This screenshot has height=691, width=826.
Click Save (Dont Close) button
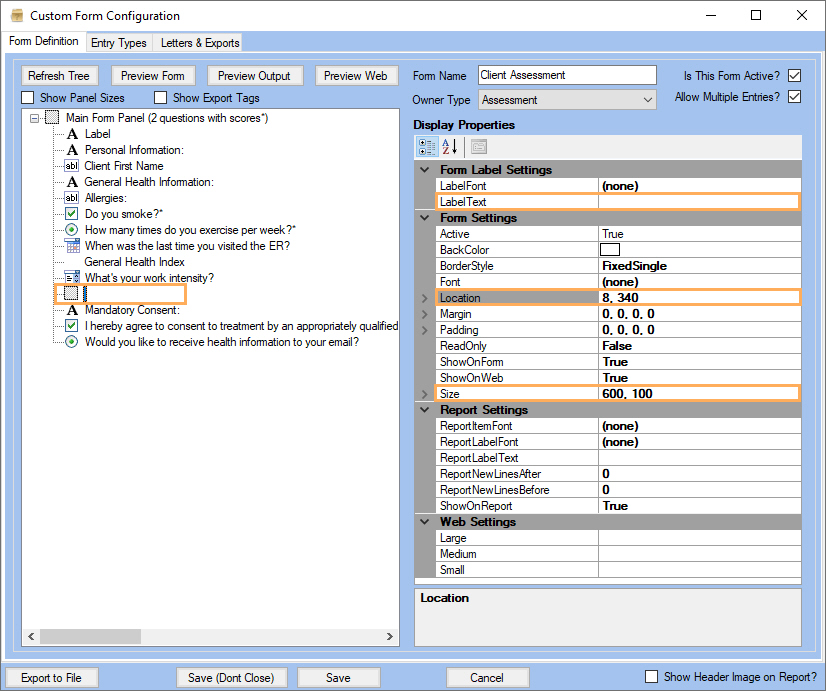tap(231, 678)
